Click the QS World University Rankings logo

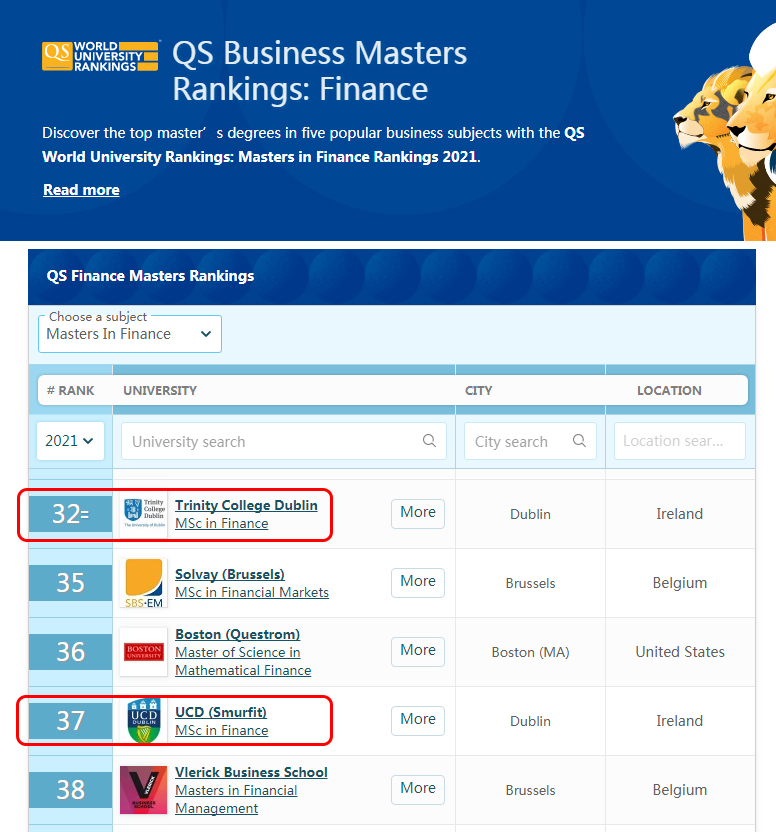(x=100, y=56)
